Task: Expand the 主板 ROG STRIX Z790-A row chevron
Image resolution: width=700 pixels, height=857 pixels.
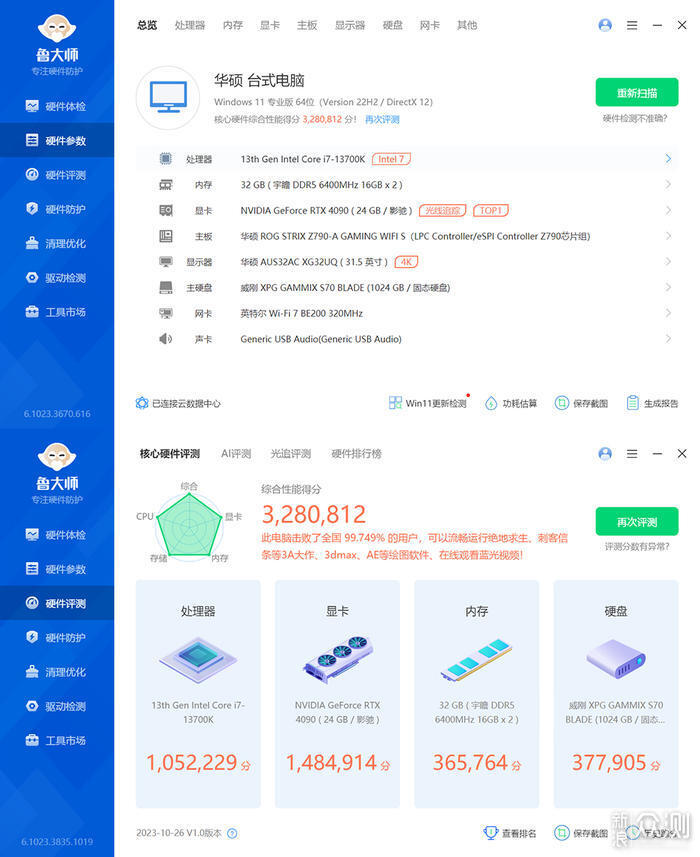Action: [668, 236]
